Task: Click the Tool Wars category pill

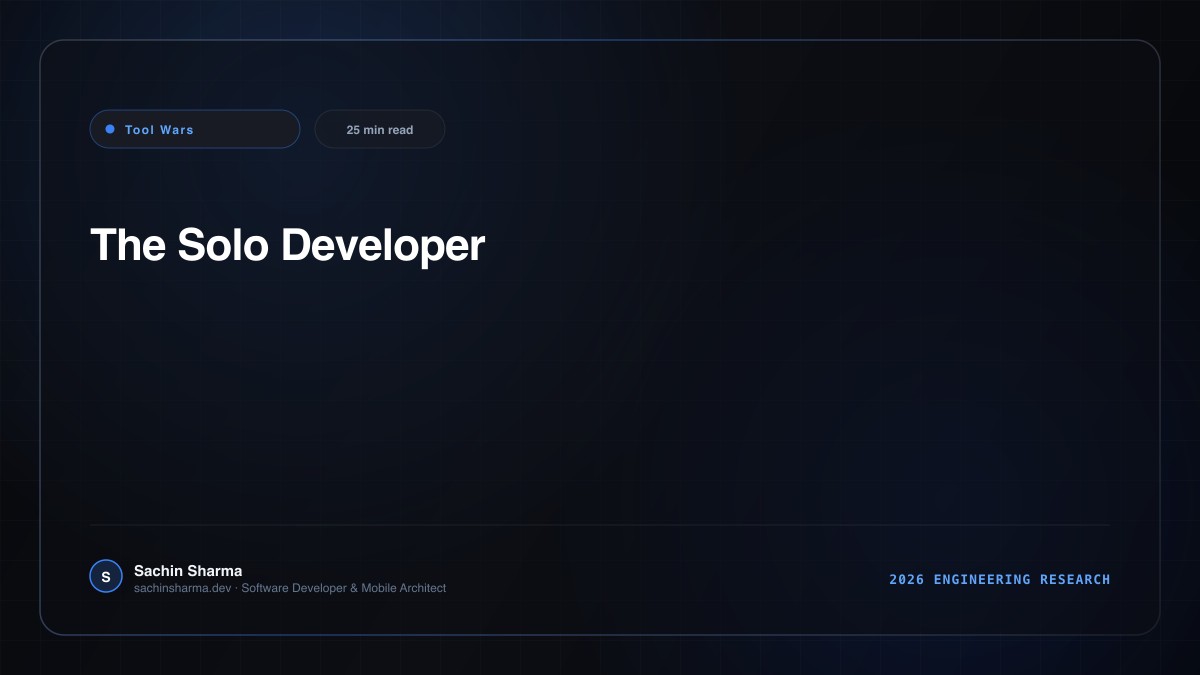Action: [195, 129]
